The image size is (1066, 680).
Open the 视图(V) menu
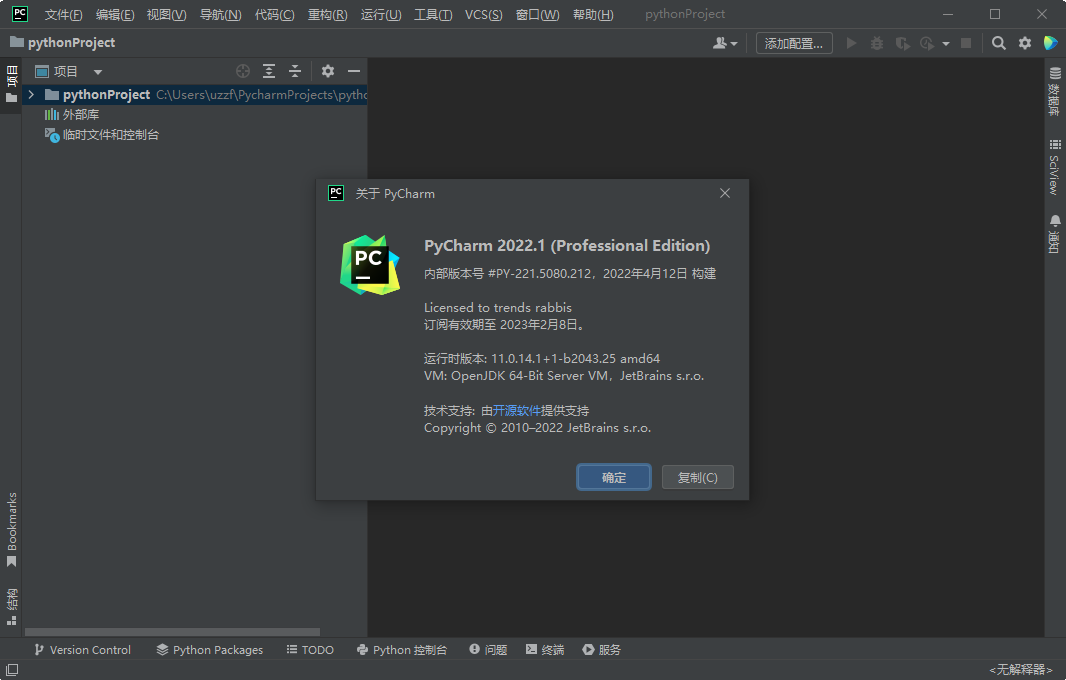(x=167, y=14)
